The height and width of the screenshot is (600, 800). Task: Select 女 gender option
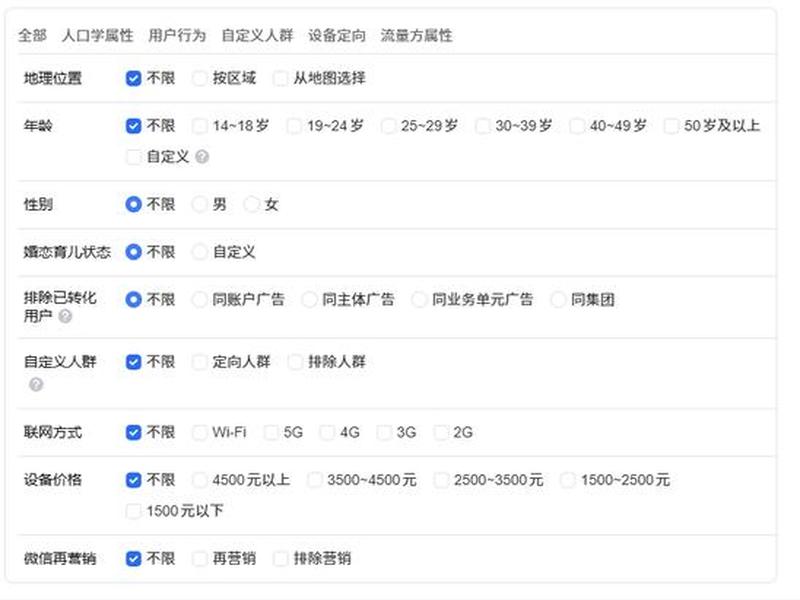coord(251,204)
